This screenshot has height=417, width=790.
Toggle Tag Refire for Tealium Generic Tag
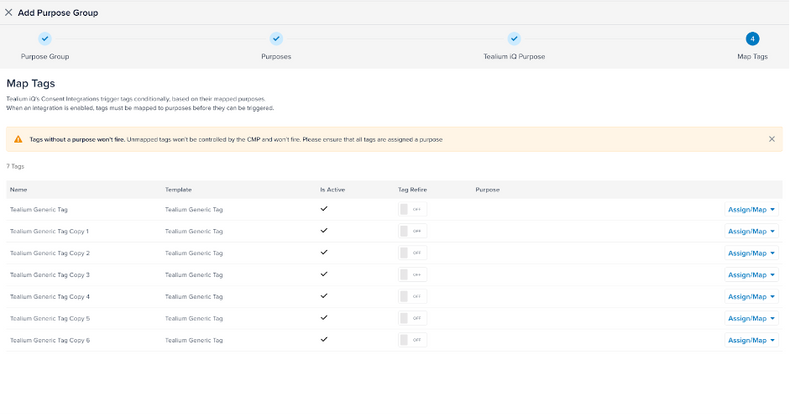point(411,209)
